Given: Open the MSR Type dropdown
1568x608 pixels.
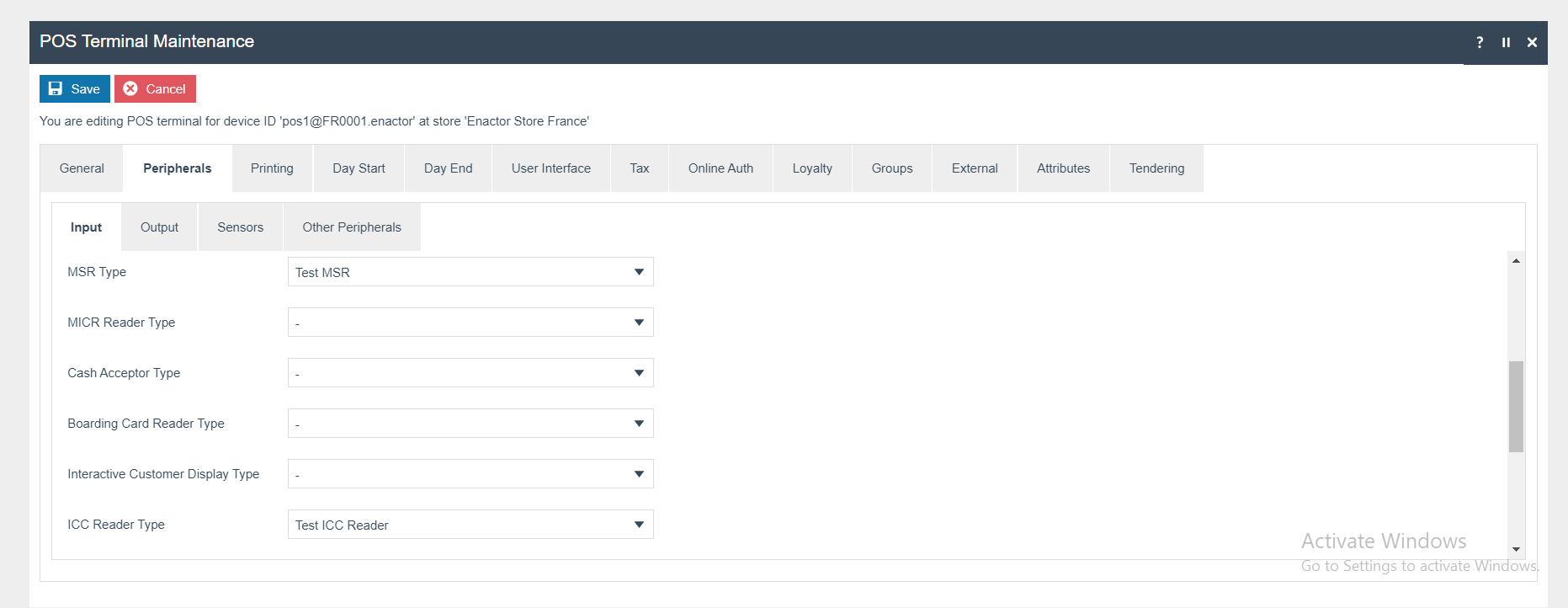Looking at the screenshot, I should 470,272.
